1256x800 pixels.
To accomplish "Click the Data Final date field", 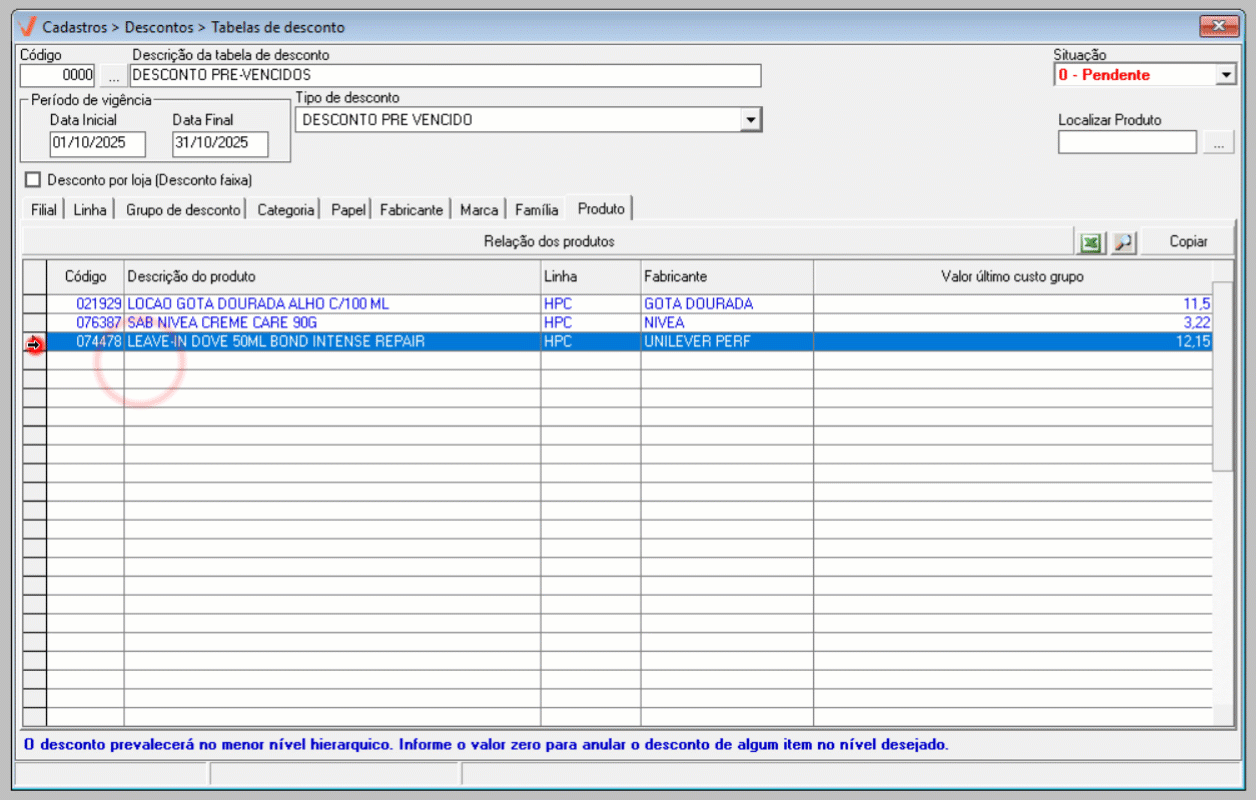I will click(x=220, y=143).
